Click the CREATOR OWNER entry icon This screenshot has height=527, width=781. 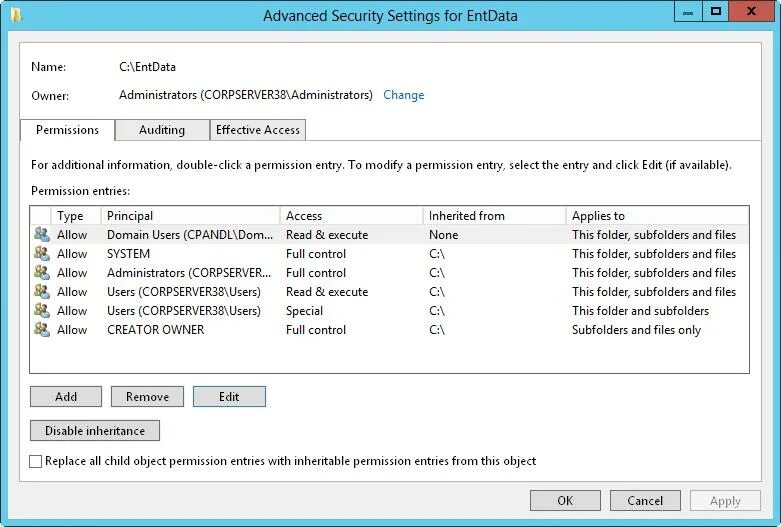42,329
